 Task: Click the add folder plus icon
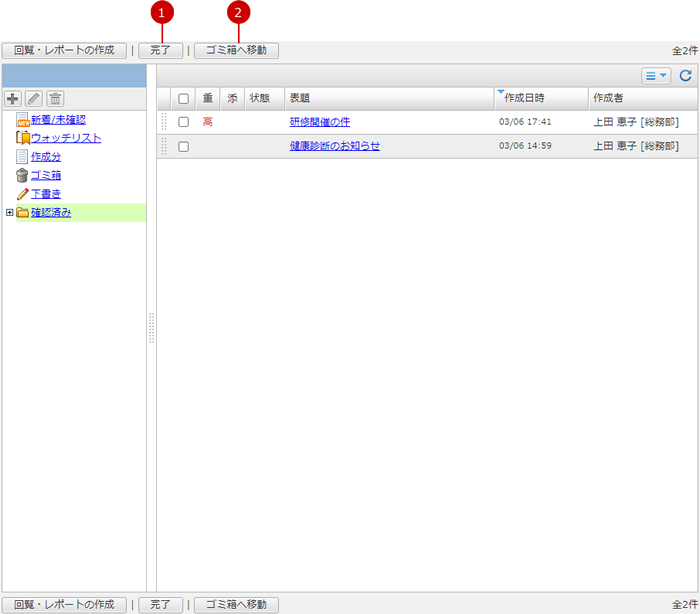point(13,98)
